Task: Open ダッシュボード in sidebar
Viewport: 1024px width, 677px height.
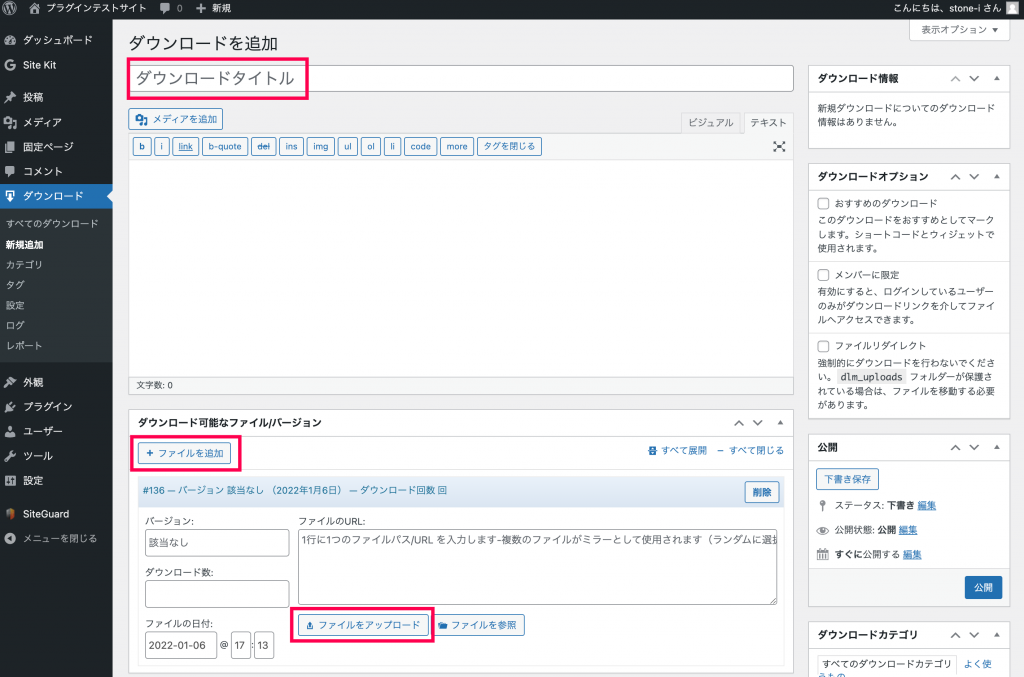Action: pos(56,40)
